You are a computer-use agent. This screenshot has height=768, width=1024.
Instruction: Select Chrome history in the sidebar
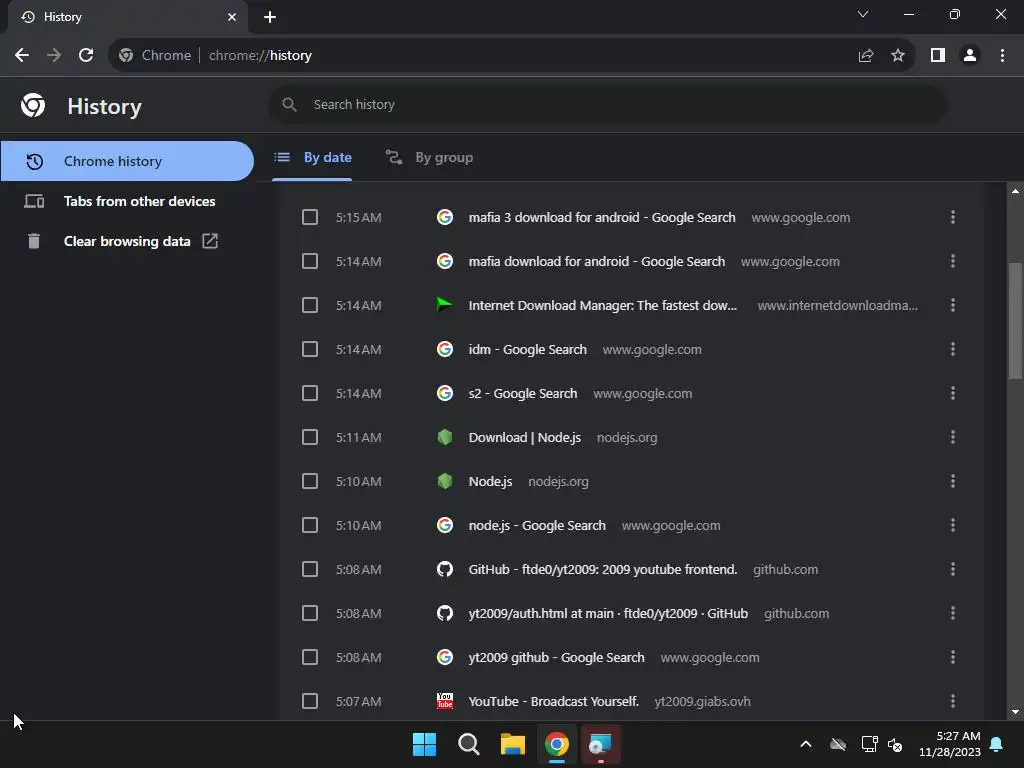pyautogui.click(x=127, y=161)
